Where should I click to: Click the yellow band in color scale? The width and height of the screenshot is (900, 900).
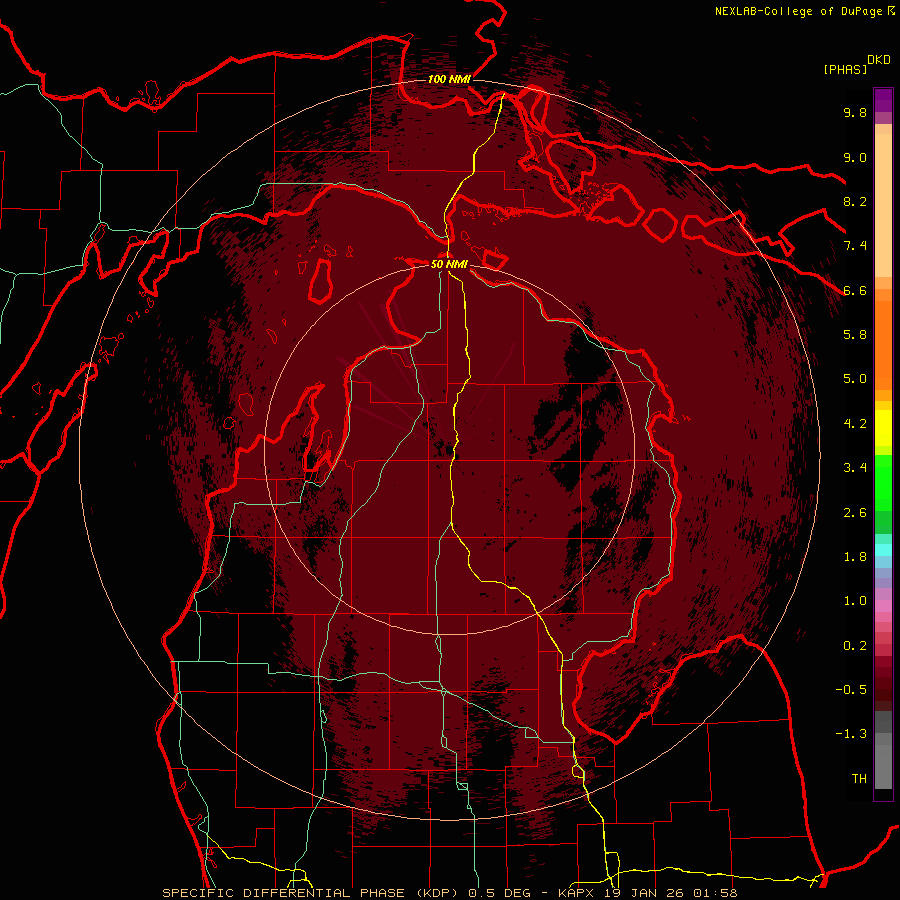click(883, 428)
